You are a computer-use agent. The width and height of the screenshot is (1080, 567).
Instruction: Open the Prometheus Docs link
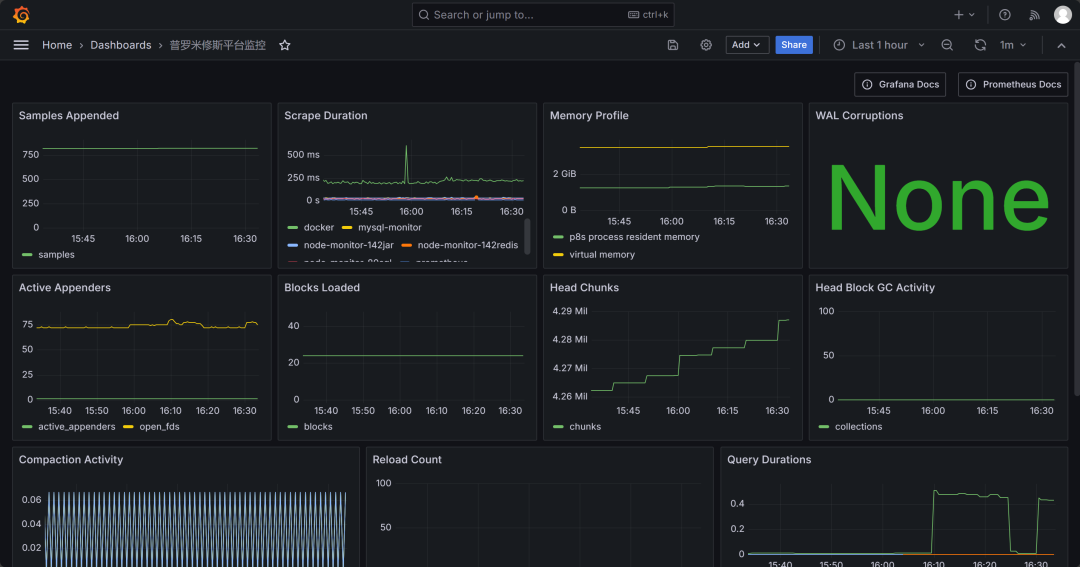(1012, 84)
